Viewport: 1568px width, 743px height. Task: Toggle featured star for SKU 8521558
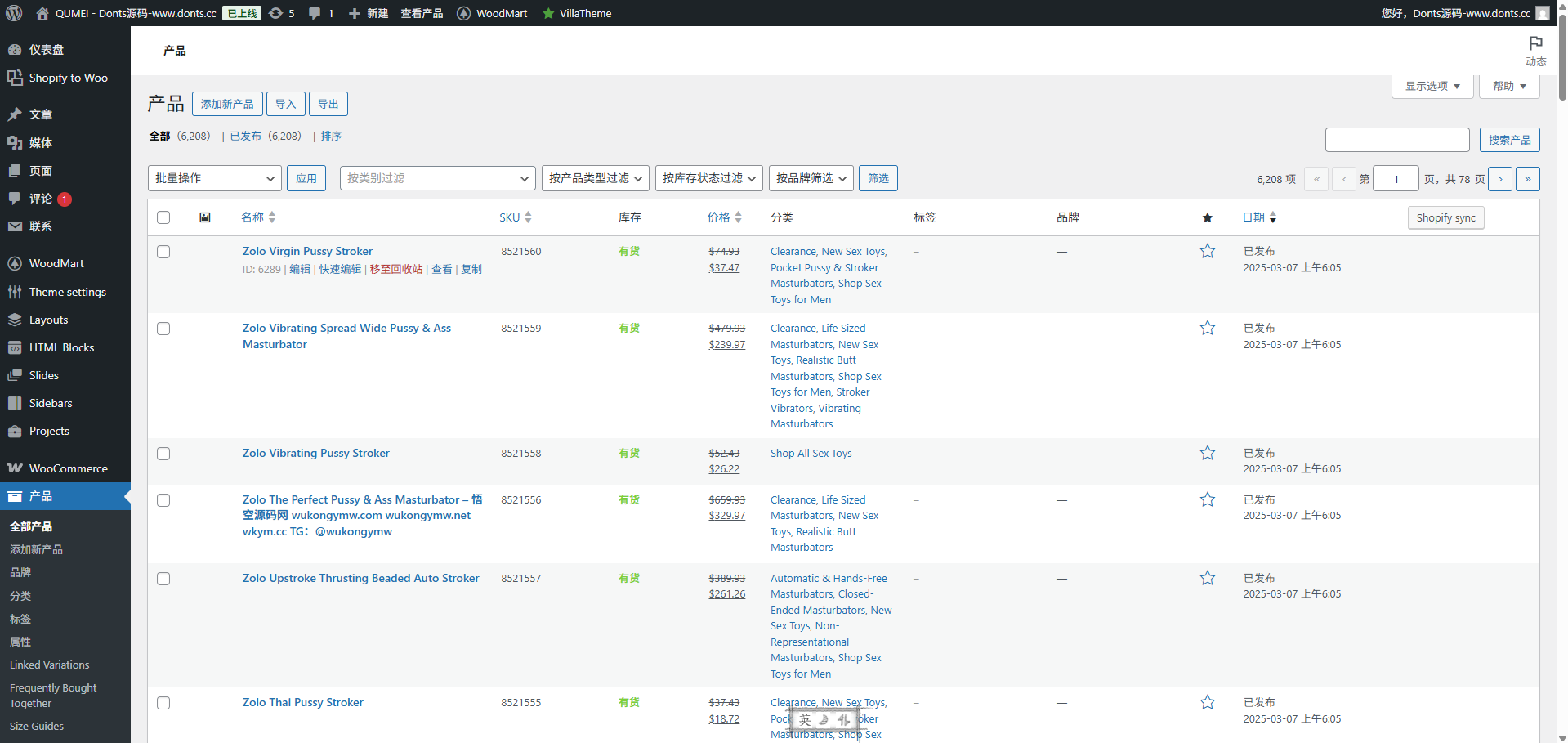coord(1208,453)
